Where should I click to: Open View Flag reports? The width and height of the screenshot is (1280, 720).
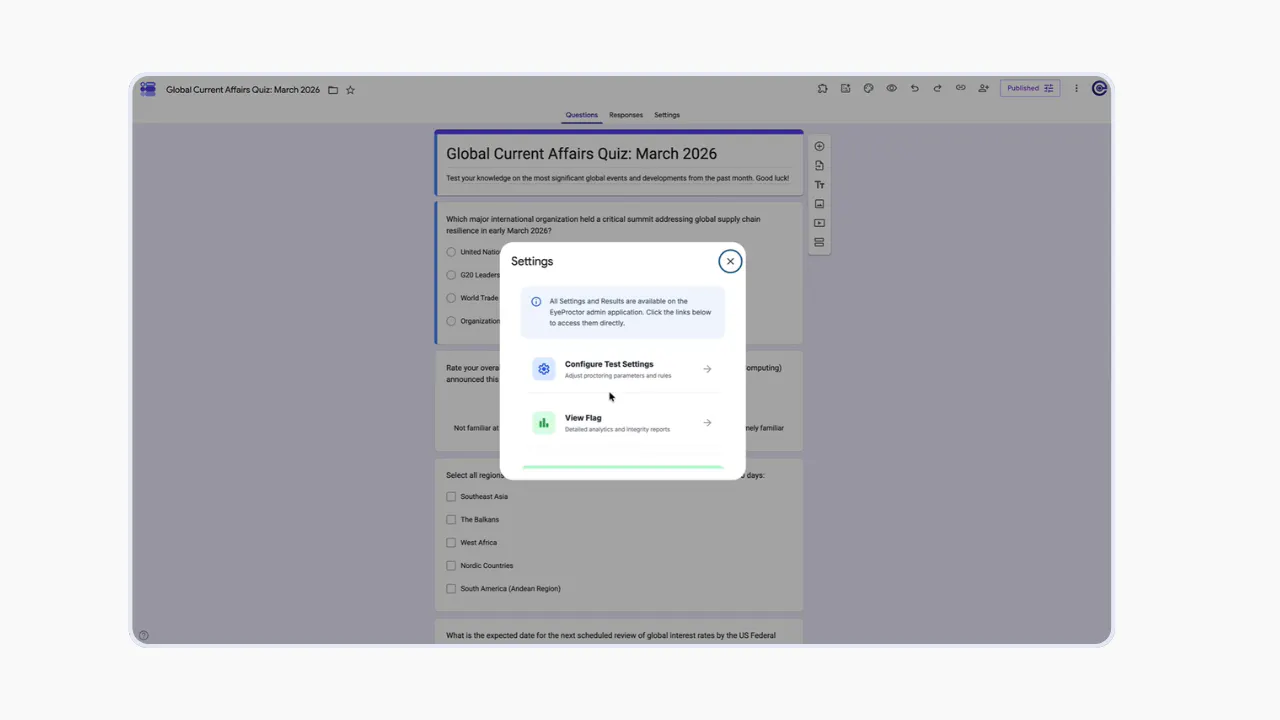(623, 423)
